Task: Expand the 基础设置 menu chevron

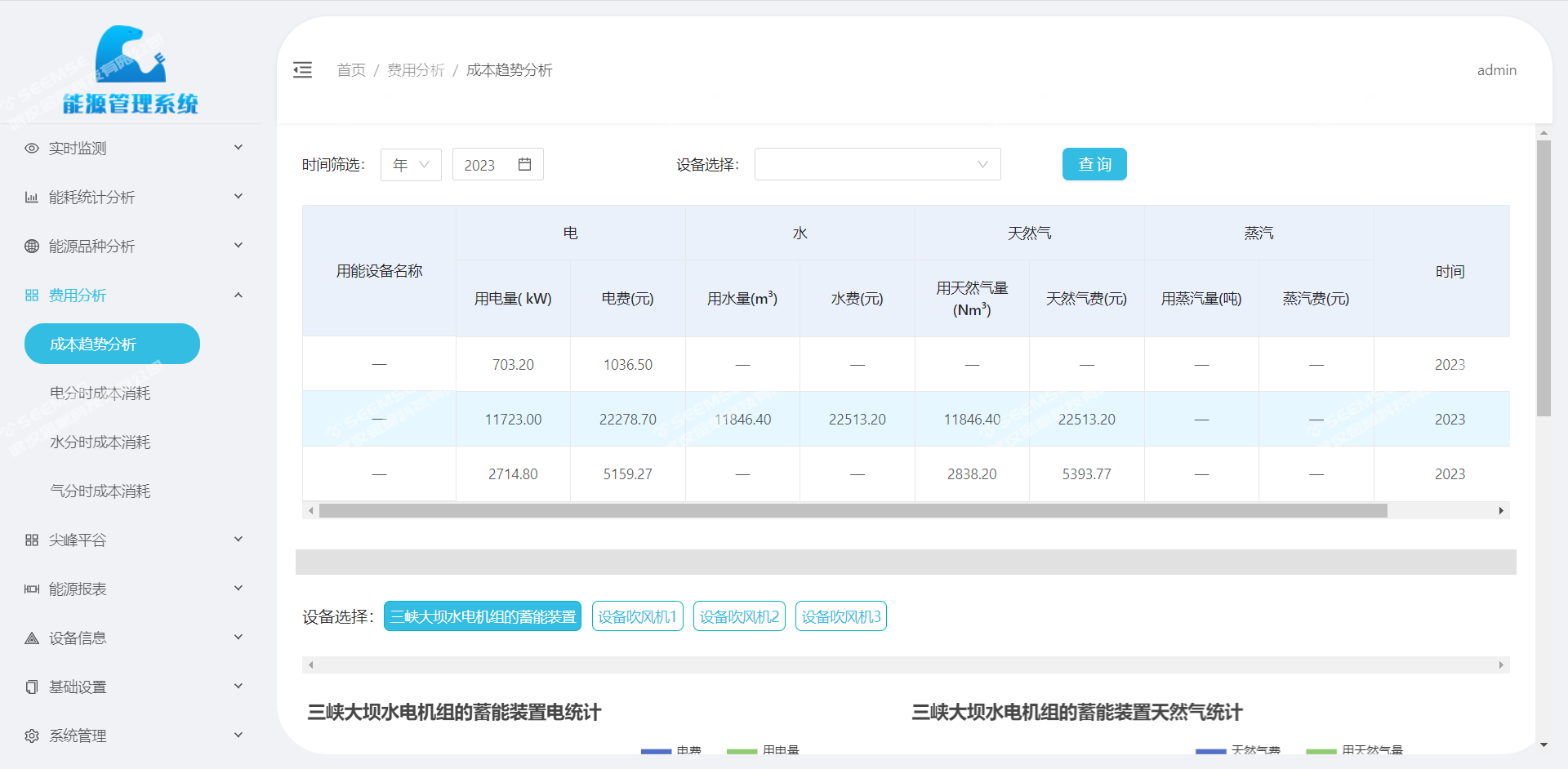Action: [238, 687]
